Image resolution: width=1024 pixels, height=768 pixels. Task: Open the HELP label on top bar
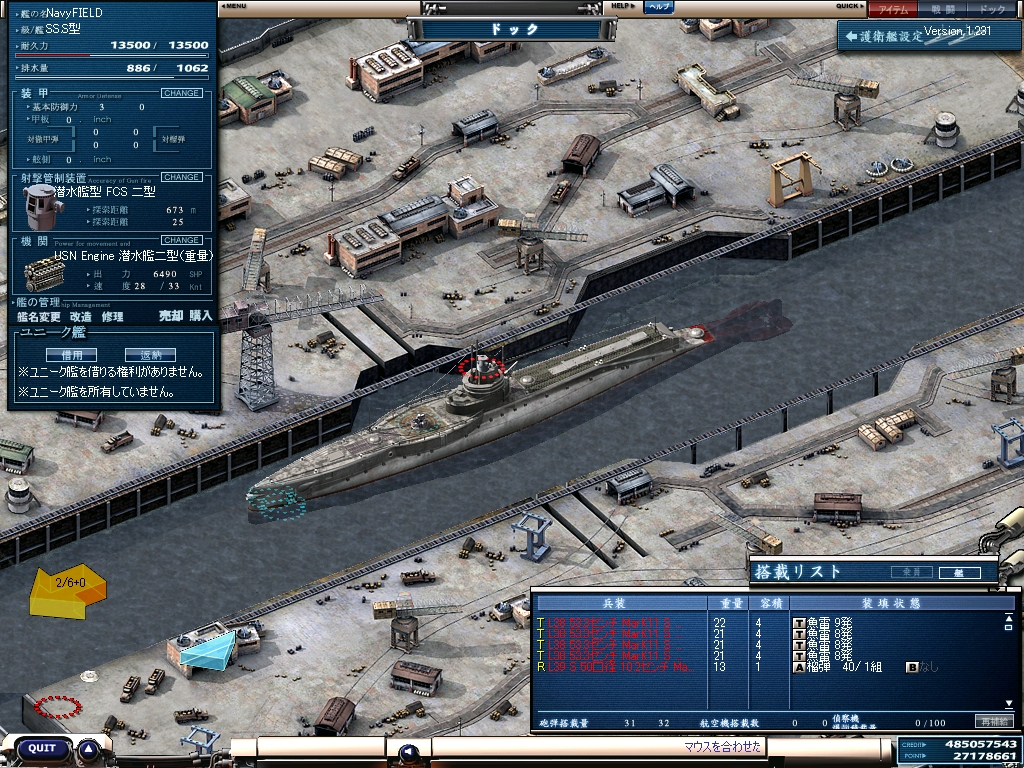click(623, 6)
